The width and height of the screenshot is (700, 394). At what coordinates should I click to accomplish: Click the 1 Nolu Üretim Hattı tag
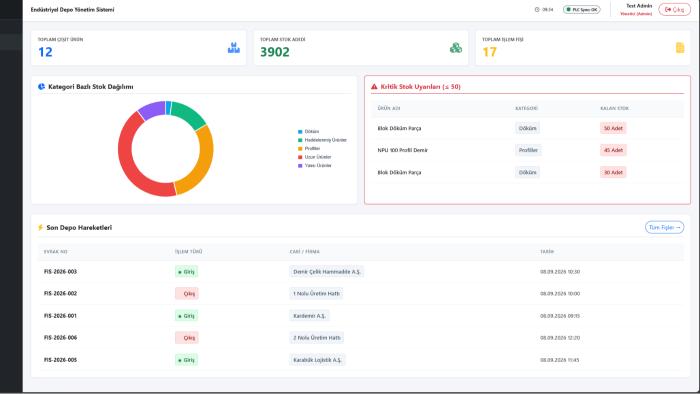pos(316,294)
